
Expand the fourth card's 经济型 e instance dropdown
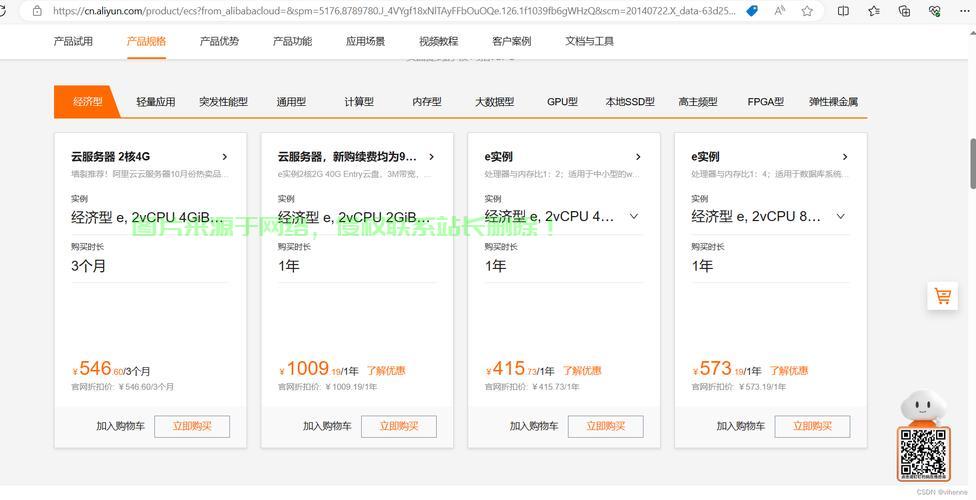[840, 216]
